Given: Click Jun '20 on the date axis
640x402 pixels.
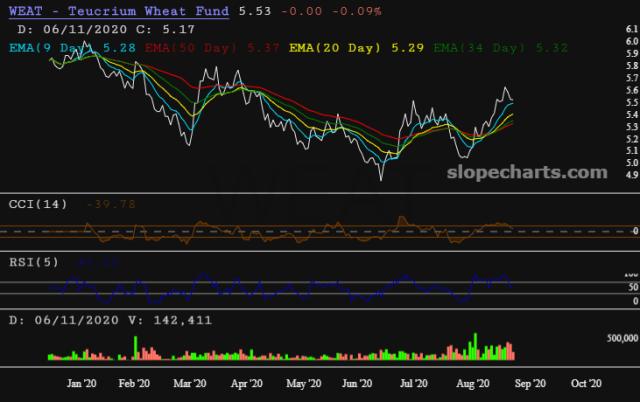Looking at the screenshot, I should (x=357, y=383).
